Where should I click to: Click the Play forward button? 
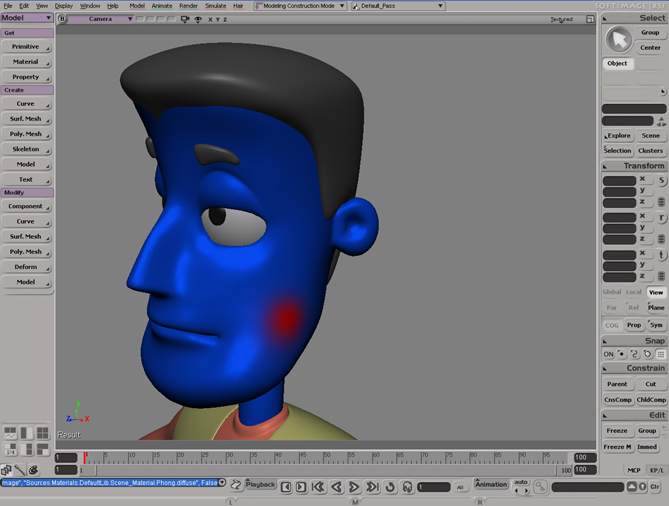click(353, 487)
